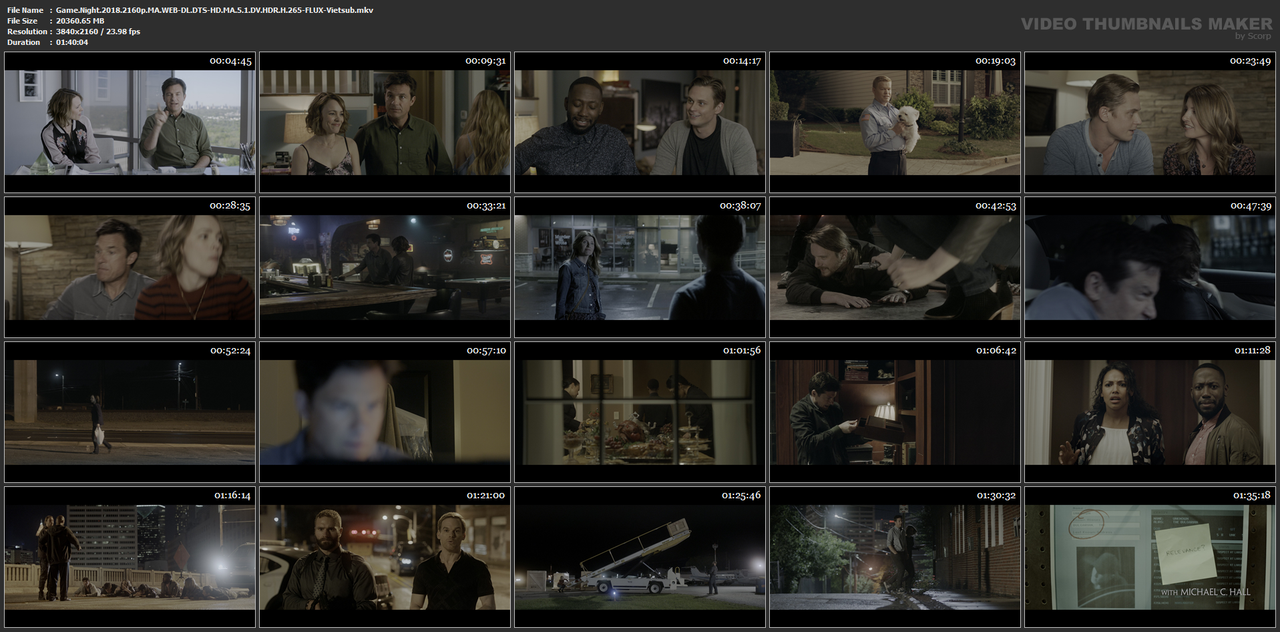
Task: Select the thumbnail stamped 00:57:10
Action: point(385,412)
